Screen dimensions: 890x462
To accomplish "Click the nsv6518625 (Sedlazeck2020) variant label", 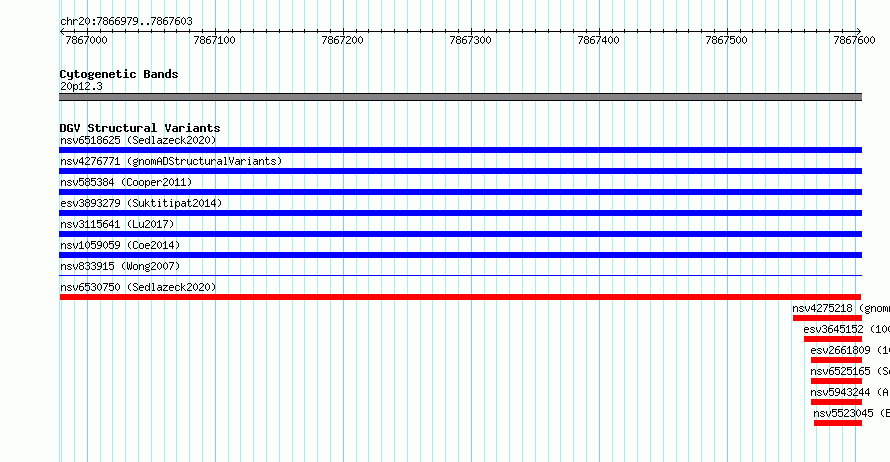I will pos(138,140).
